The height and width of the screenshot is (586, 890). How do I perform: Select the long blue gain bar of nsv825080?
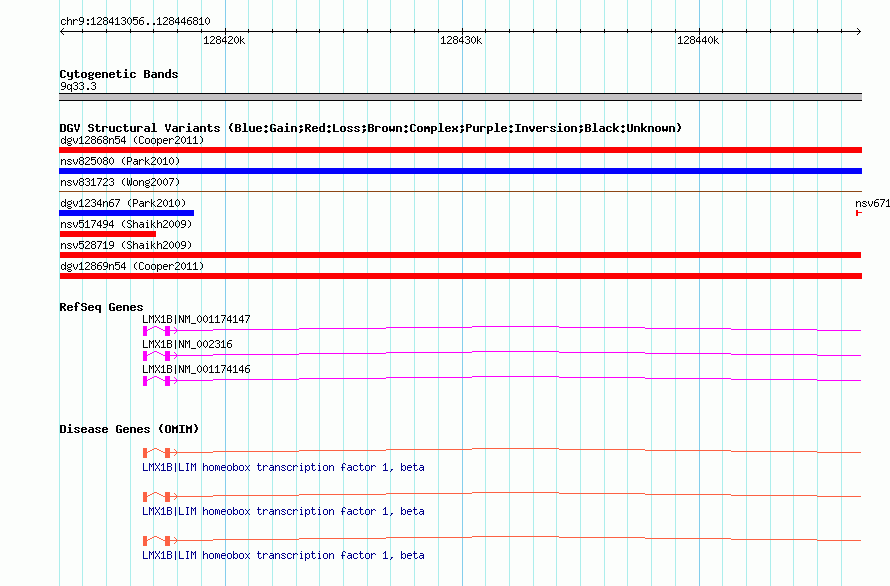coord(460,171)
